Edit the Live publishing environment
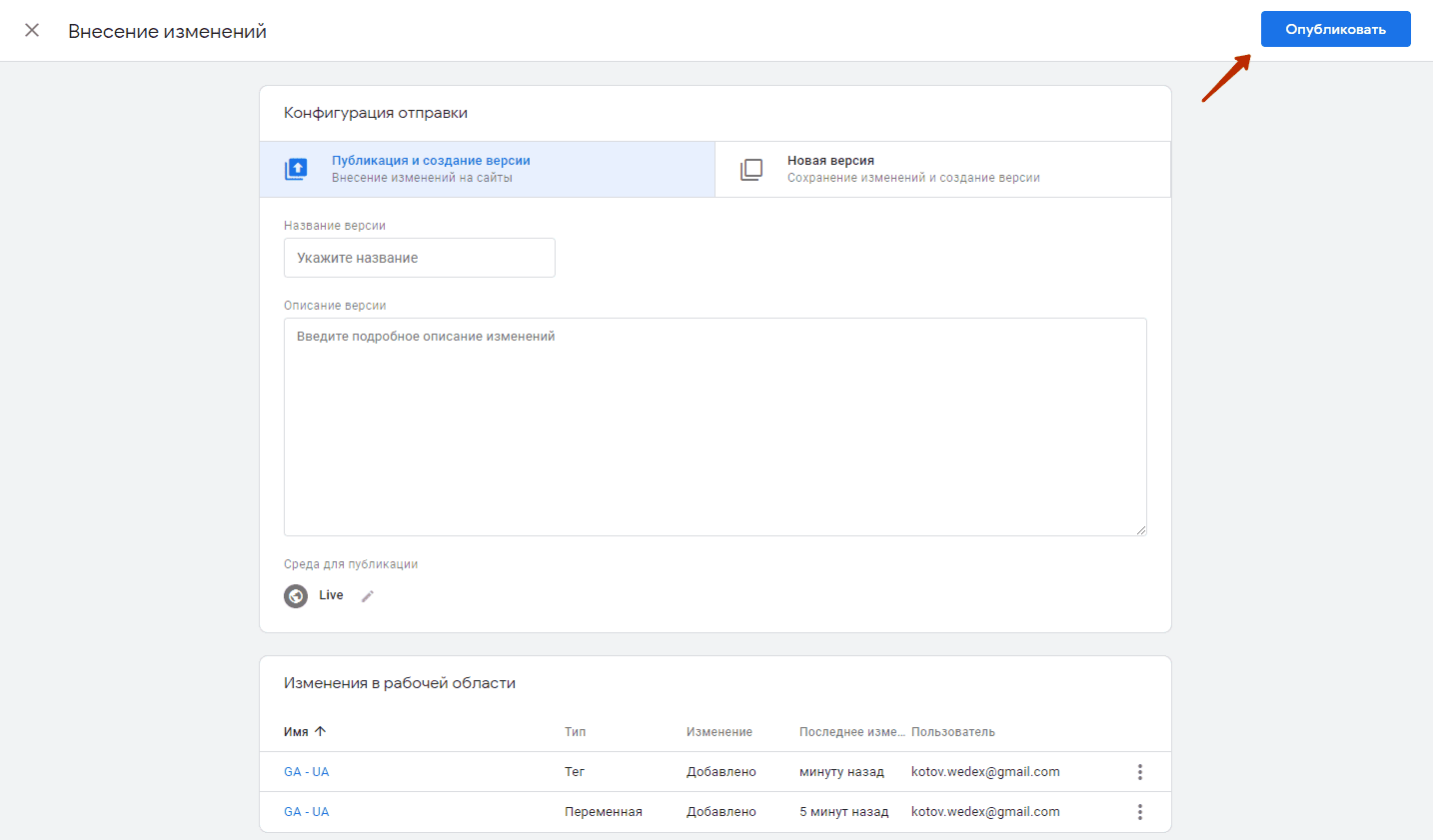This screenshot has width=1433, height=840. pos(368,596)
